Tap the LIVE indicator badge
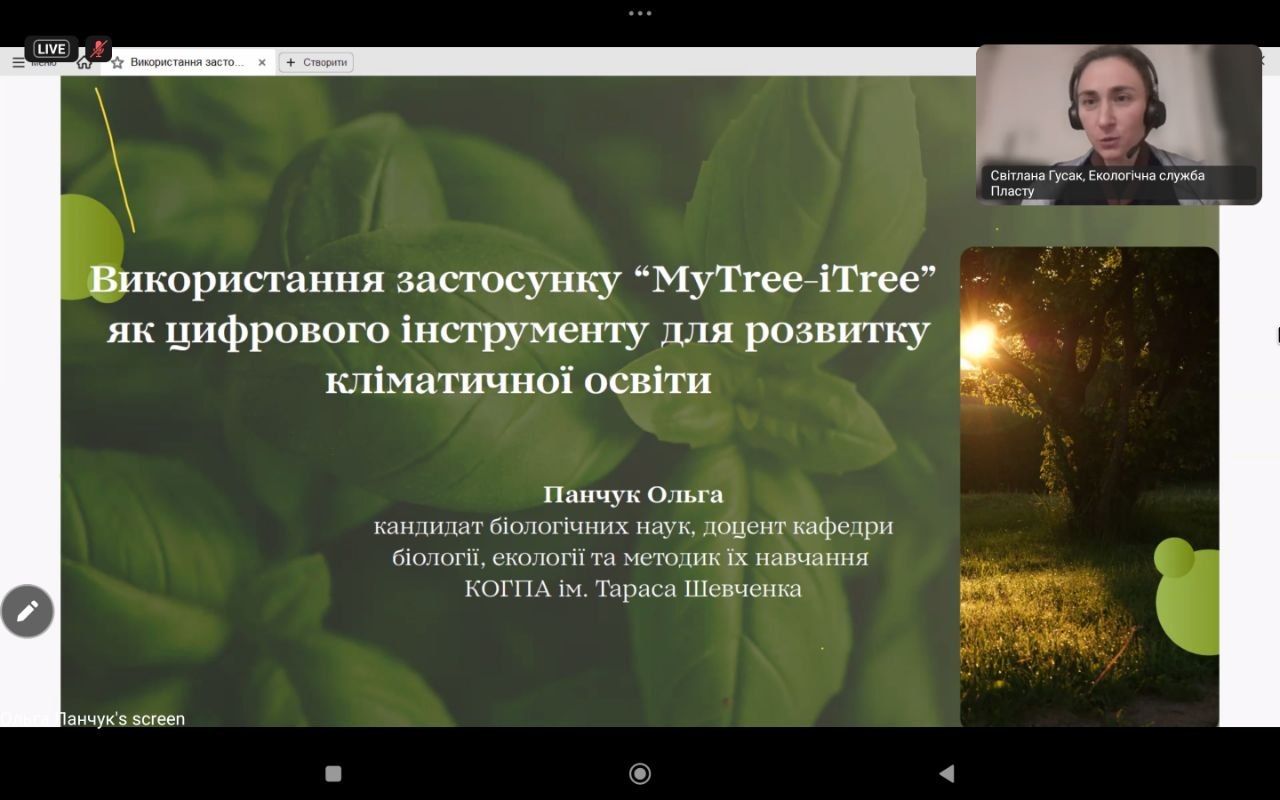 click(x=51, y=49)
